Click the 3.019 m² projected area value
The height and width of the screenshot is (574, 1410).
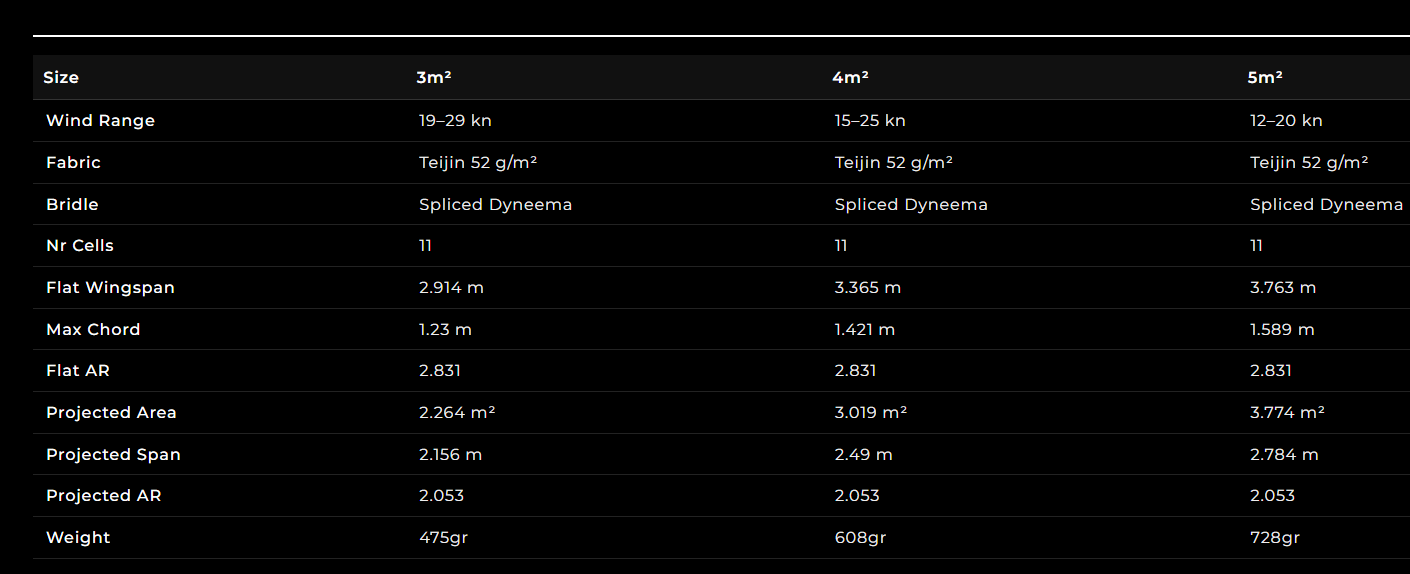871,412
